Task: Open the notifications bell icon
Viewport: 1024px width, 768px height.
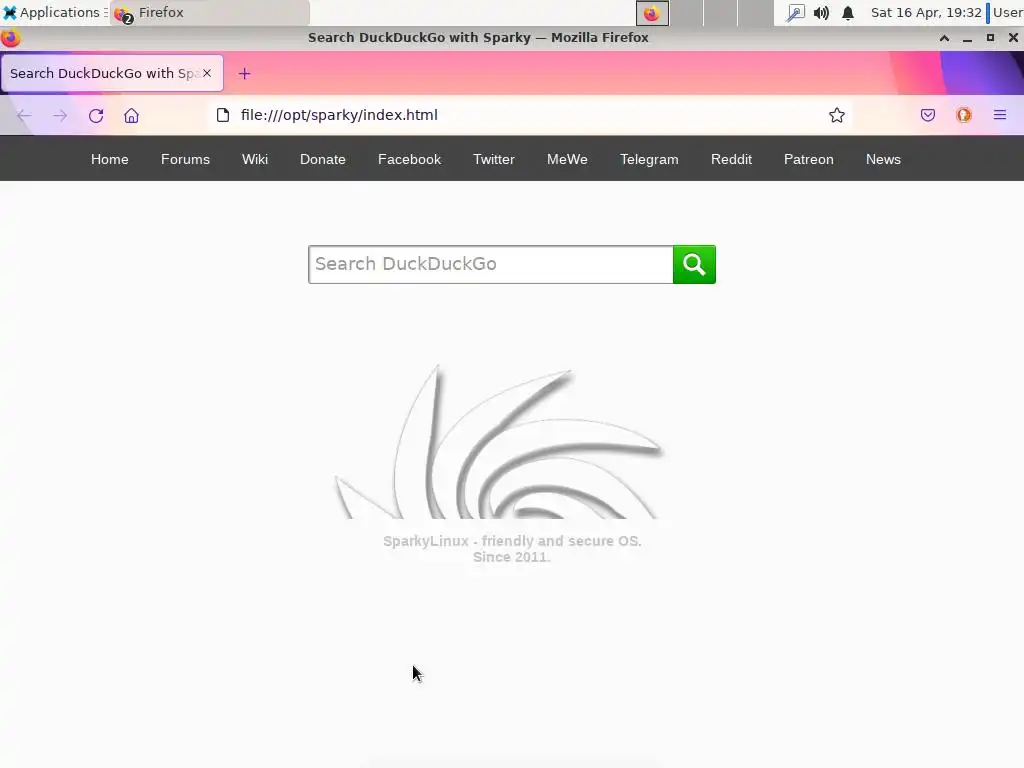Action: tap(848, 13)
